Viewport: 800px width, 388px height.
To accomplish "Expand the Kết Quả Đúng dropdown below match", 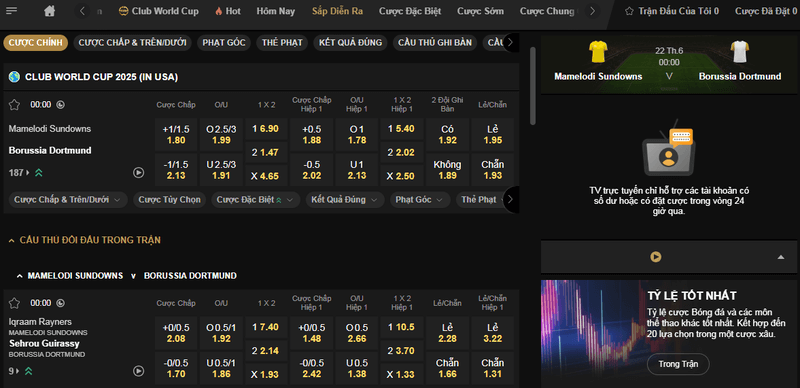I will [x=344, y=200].
